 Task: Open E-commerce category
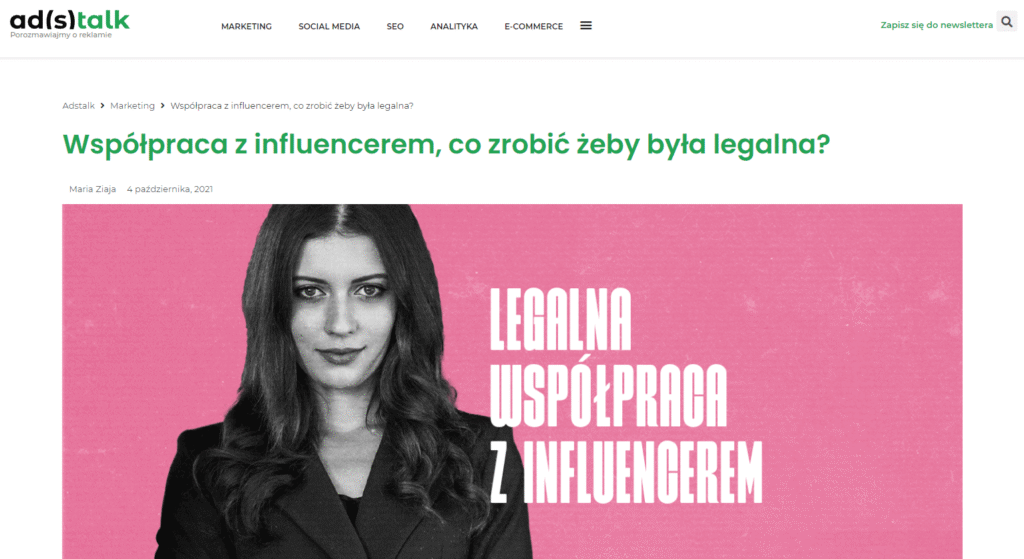[534, 26]
